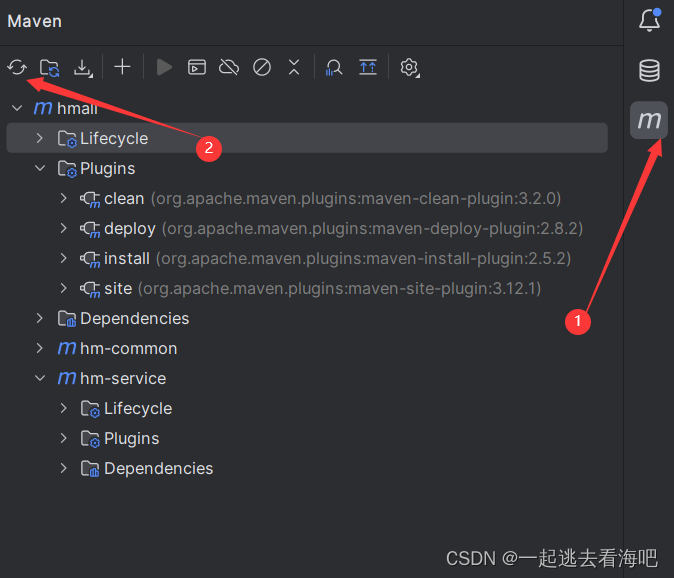This screenshot has height=578, width=674.
Task: Add a Maven project with plus icon
Action: pos(123,67)
